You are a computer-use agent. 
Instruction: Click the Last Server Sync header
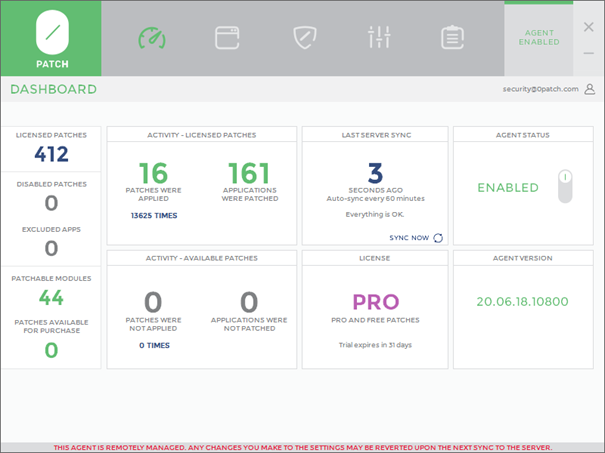click(x=376, y=135)
